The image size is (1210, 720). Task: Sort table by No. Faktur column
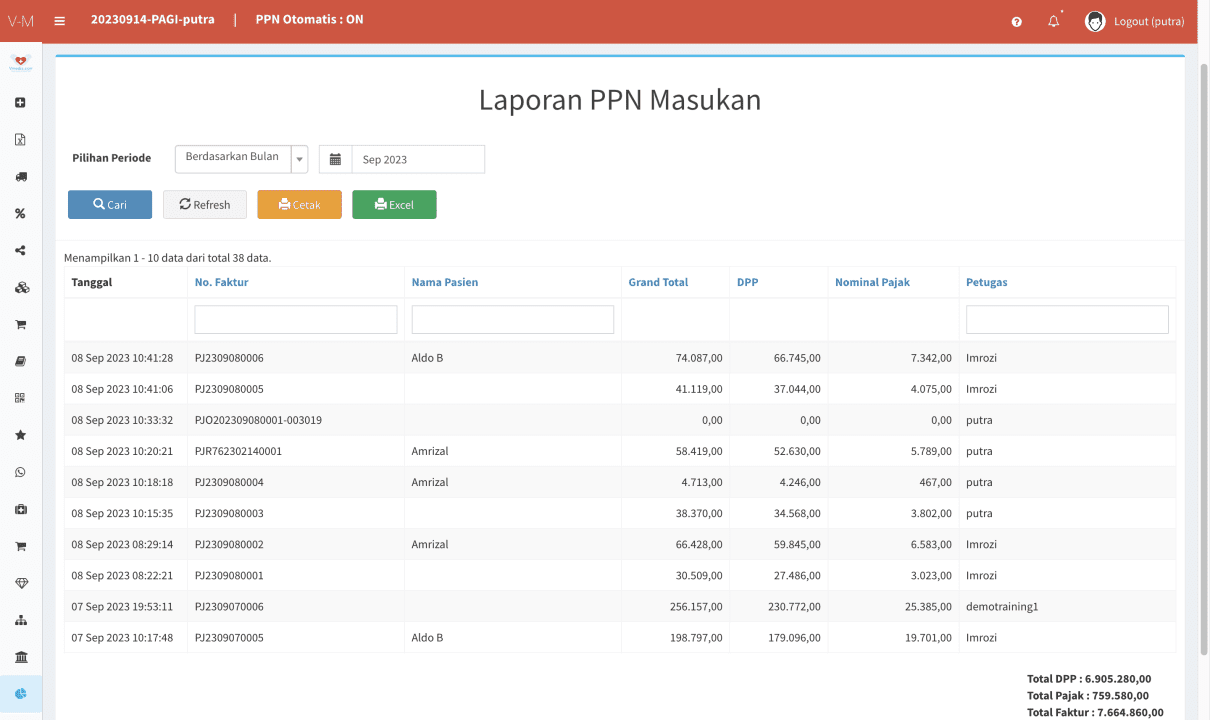[221, 282]
